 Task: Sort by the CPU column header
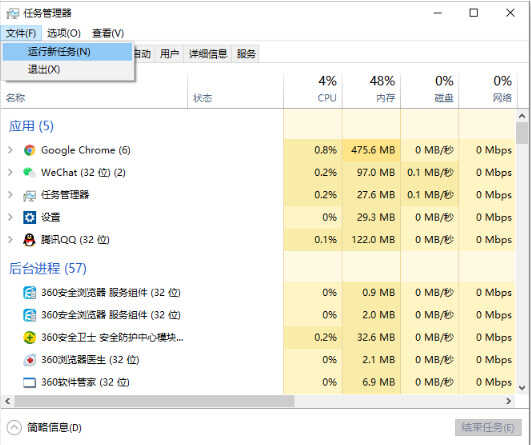[x=313, y=90]
